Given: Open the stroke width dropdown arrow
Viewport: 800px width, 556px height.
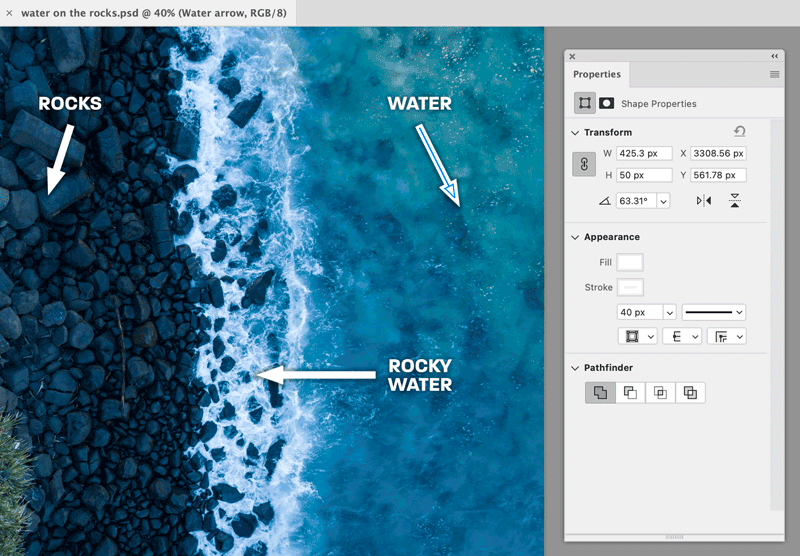Looking at the screenshot, I should [669, 312].
